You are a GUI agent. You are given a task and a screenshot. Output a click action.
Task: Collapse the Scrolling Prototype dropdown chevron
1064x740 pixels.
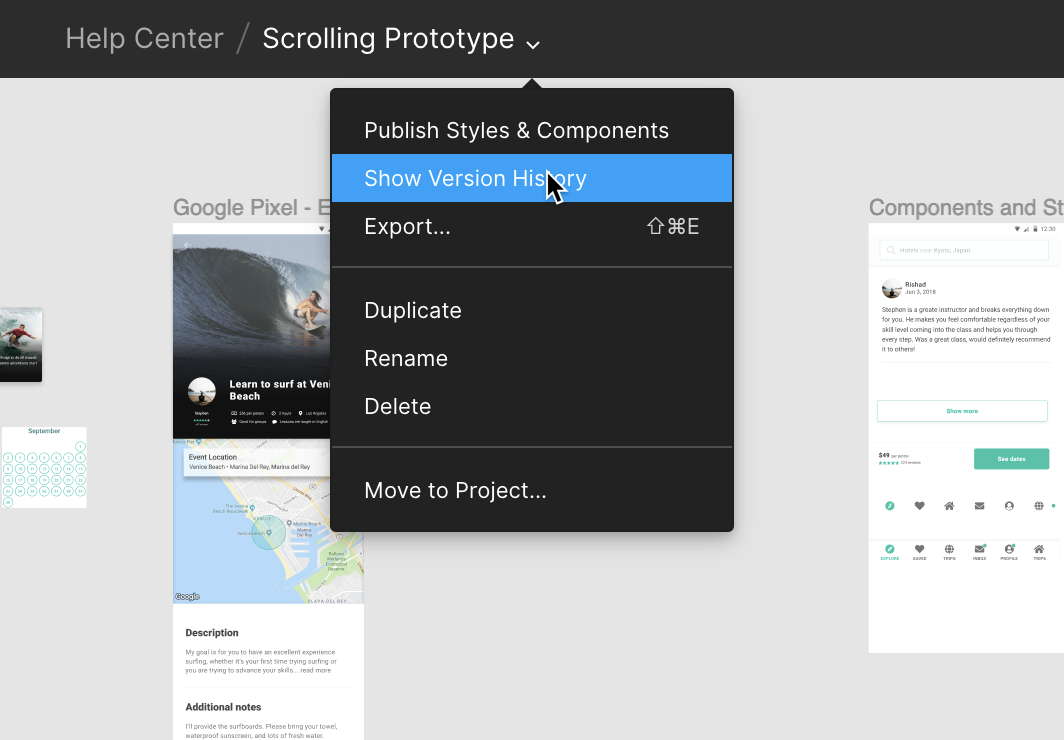(x=533, y=43)
